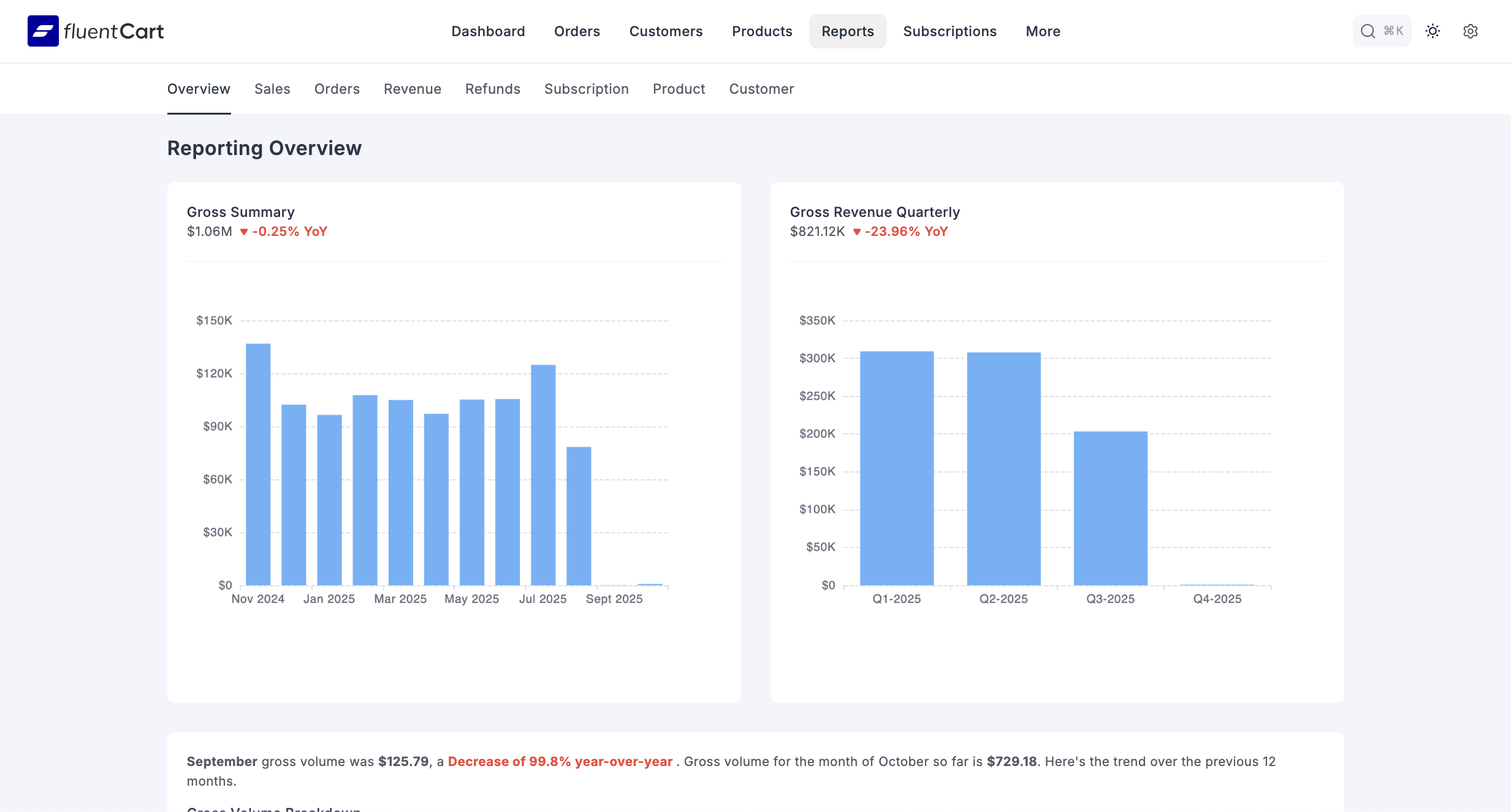
Task: Open the settings gear icon
Action: tap(1471, 31)
